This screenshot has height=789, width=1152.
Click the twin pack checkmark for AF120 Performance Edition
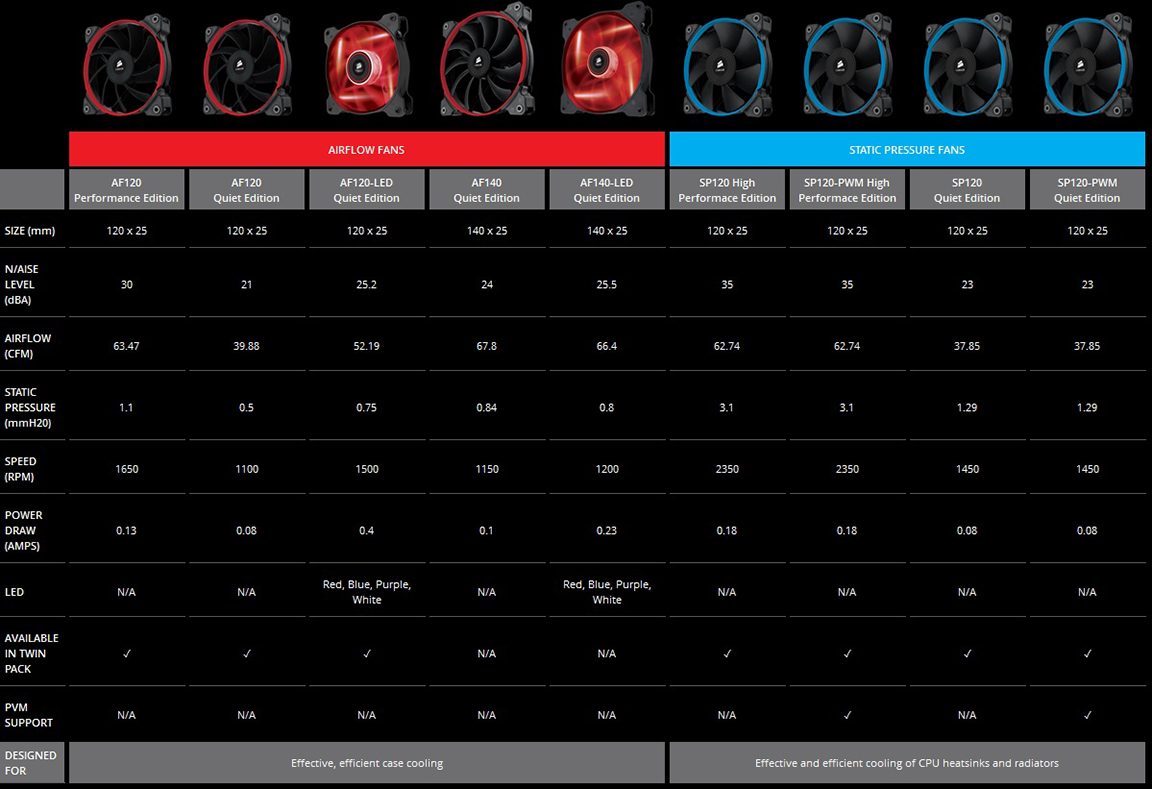tap(126, 653)
